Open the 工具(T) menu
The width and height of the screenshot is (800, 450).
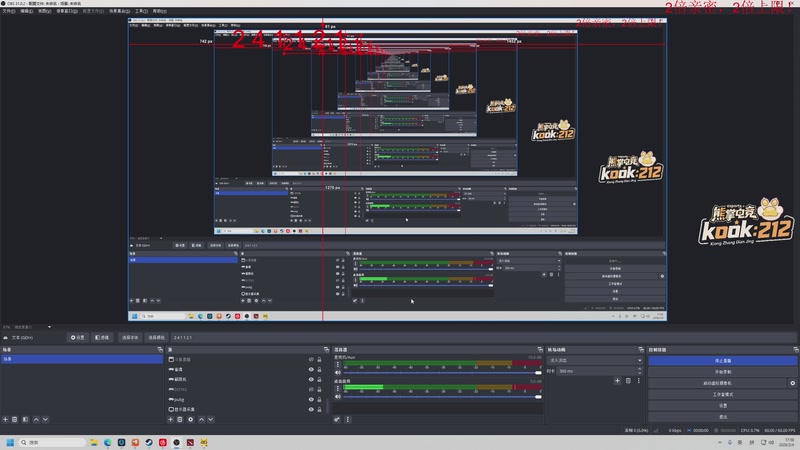pos(141,11)
